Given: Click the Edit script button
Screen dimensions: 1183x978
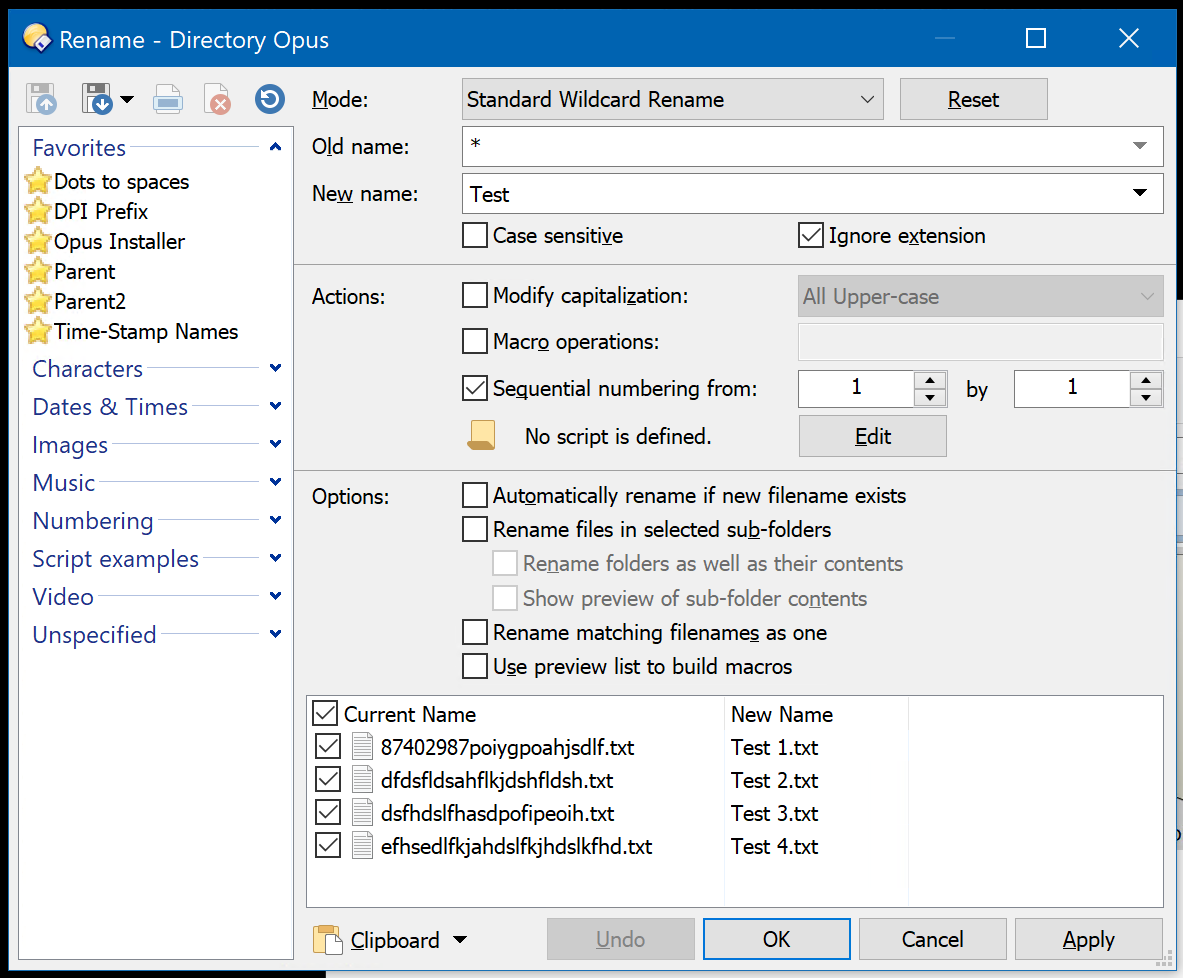Looking at the screenshot, I should pos(873,436).
